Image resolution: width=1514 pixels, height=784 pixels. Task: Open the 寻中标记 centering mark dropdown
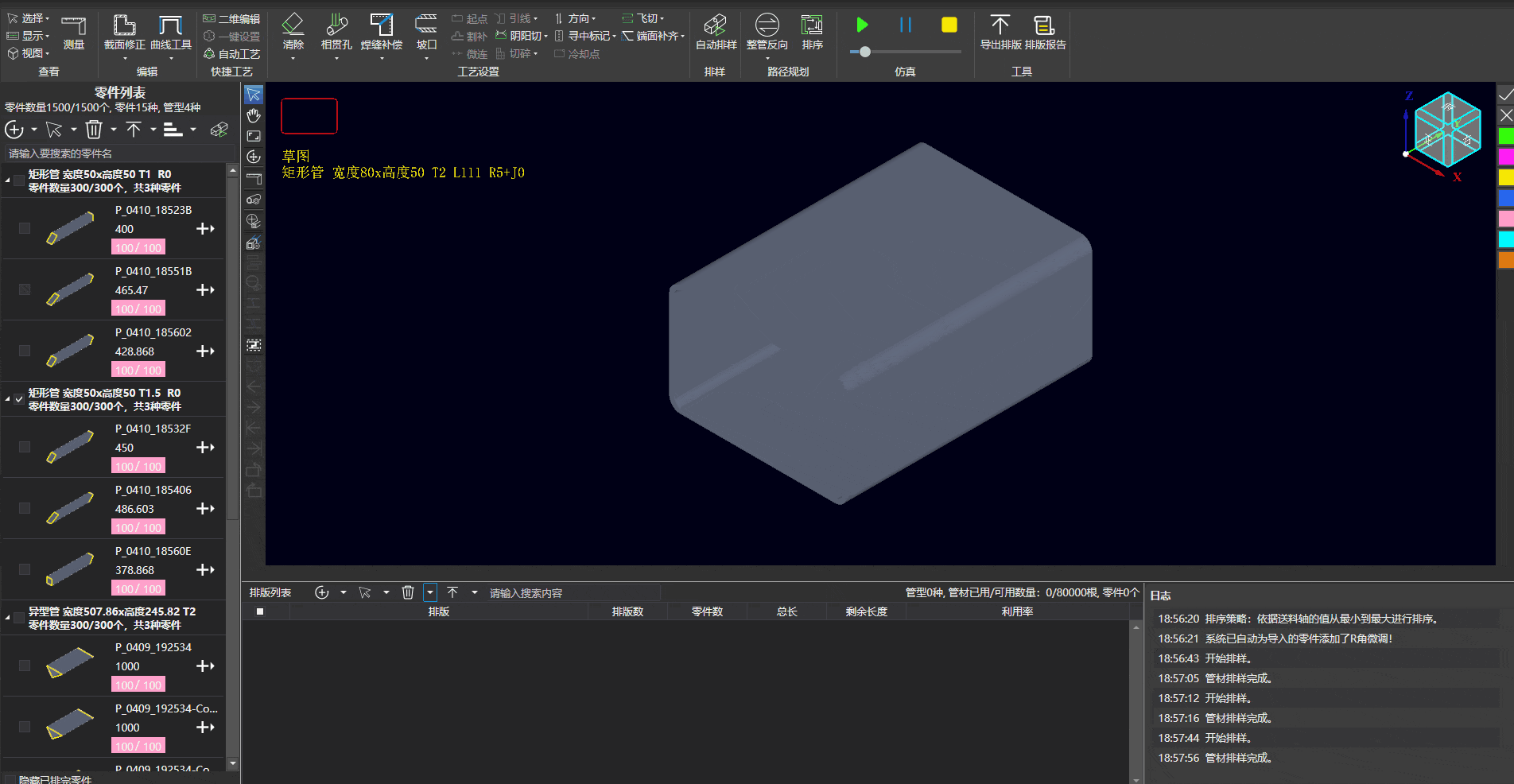click(585, 36)
